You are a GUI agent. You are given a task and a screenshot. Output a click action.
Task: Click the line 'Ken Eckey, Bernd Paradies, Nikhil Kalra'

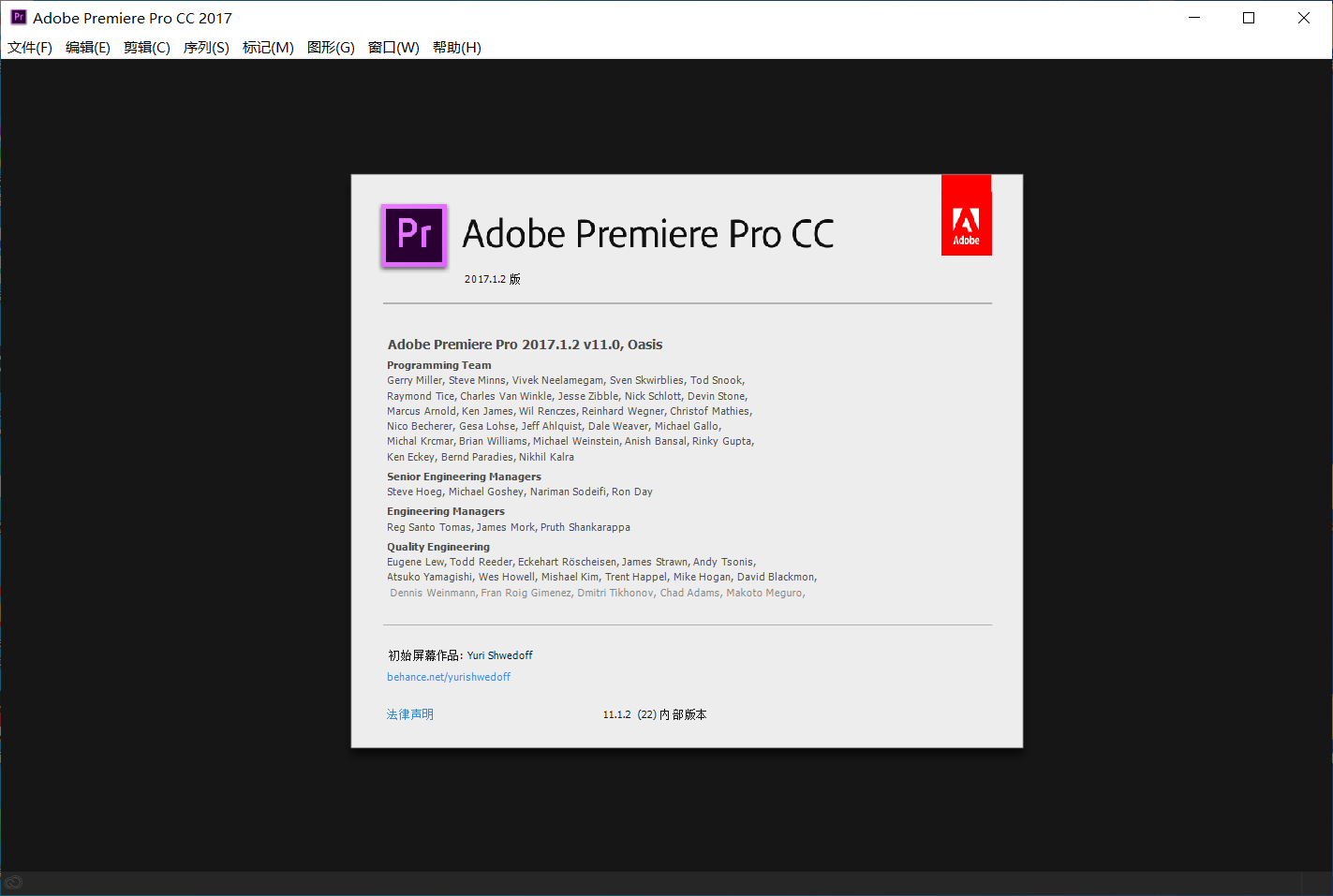(481, 457)
